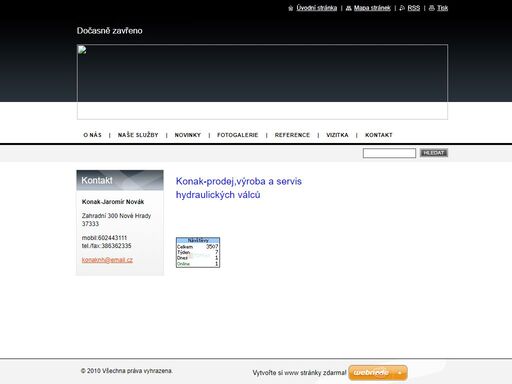Click the orange Webnode button in footer
The width and height of the screenshot is (512, 384).
[x=378, y=373]
